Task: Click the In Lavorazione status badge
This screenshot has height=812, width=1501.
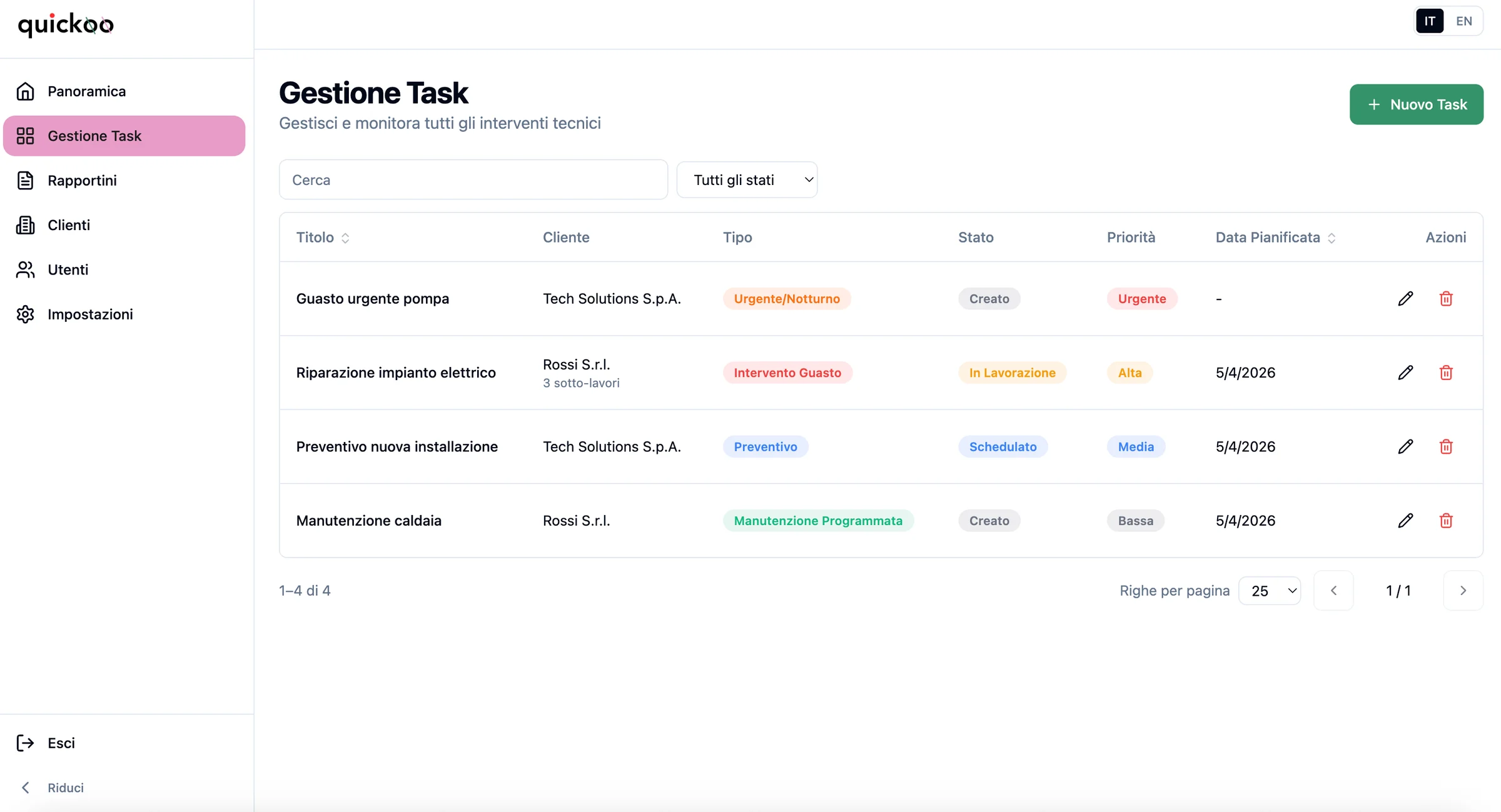Action: pyautogui.click(x=1012, y=373)
